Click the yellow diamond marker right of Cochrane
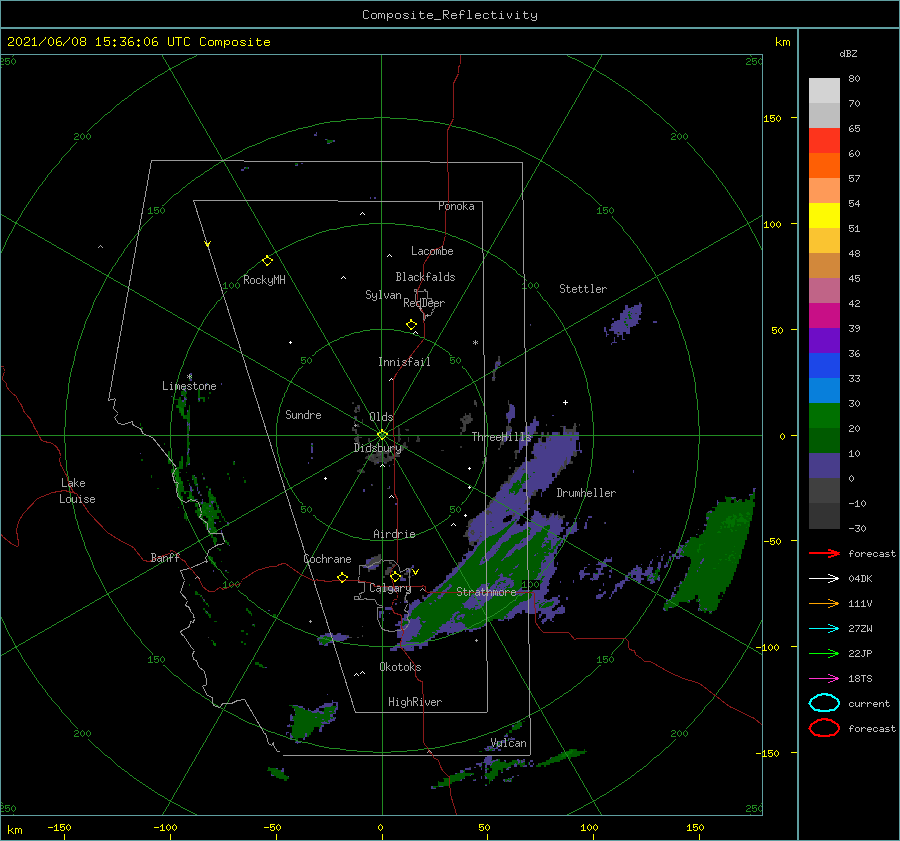This screenshot has width=900, height=841. [342, 577]
